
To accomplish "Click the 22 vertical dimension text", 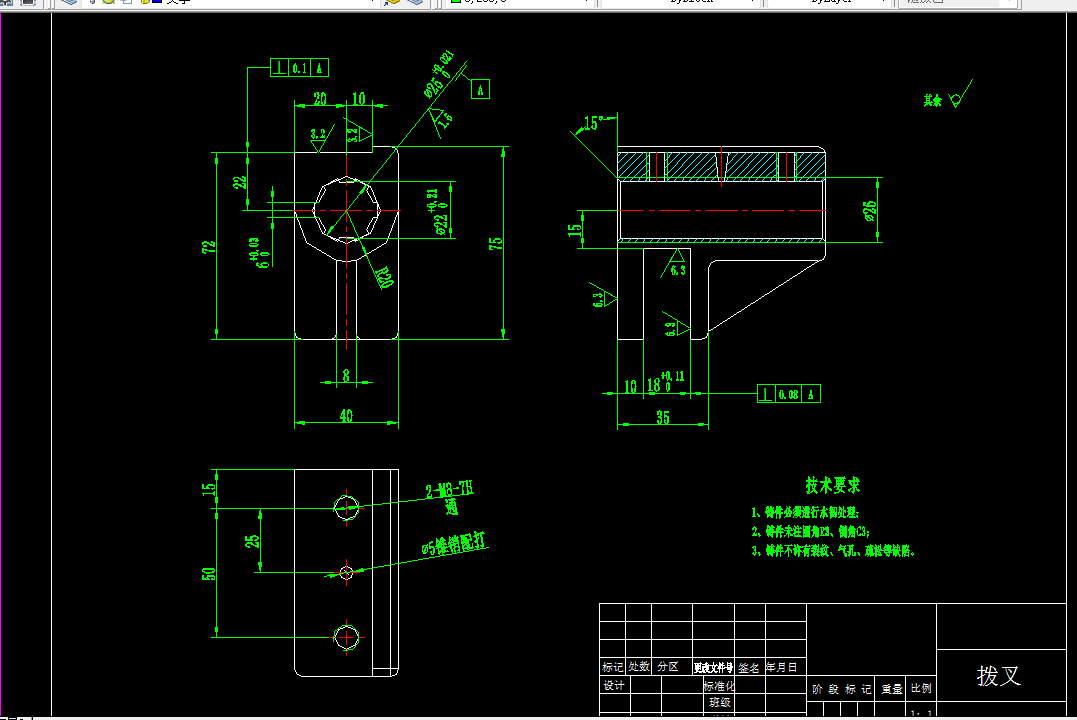I will (239, 182).
